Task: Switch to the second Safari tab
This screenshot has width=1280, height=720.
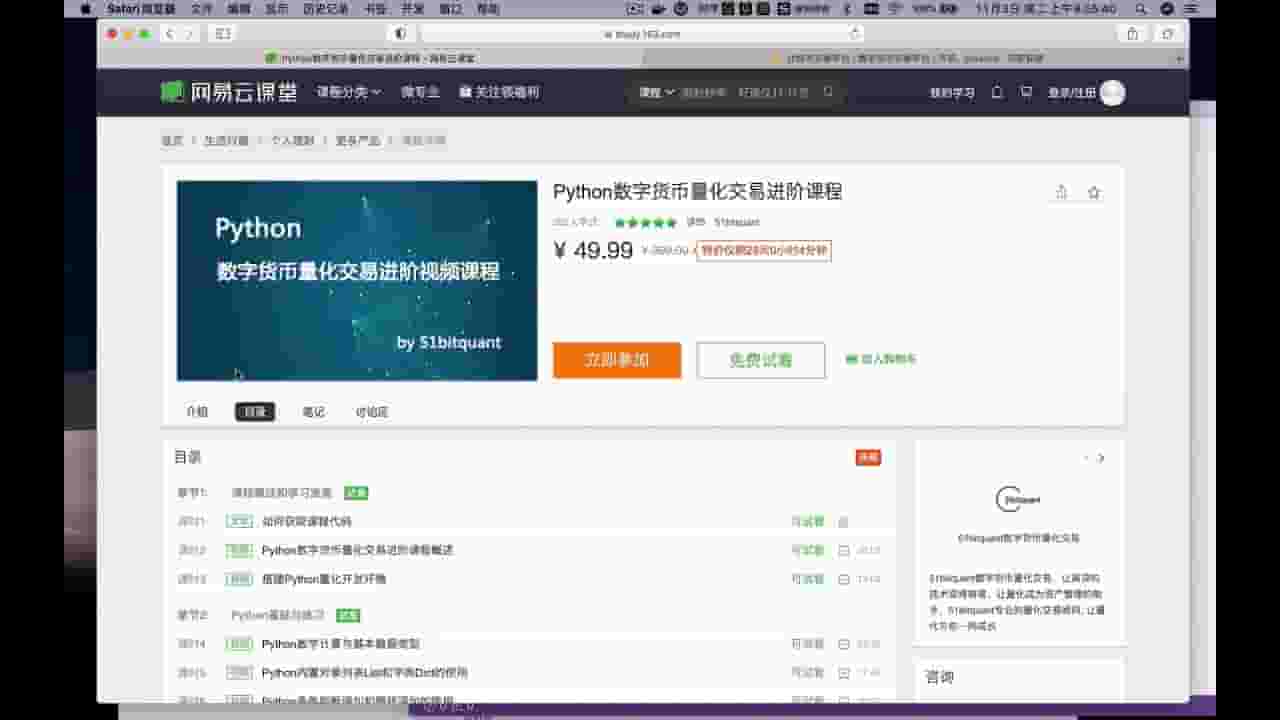Action: (908, 59)
